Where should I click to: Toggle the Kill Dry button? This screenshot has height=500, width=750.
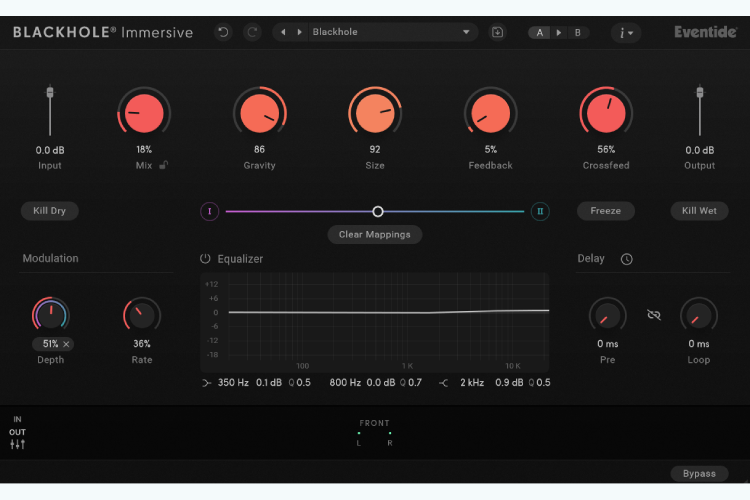pyautogui.click(x=49, y=211)
